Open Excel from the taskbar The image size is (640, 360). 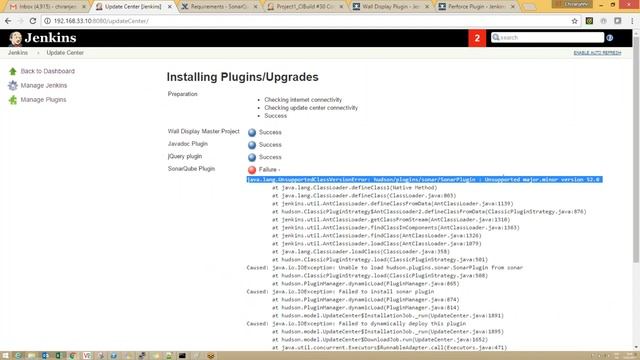[x=58, y=356]
